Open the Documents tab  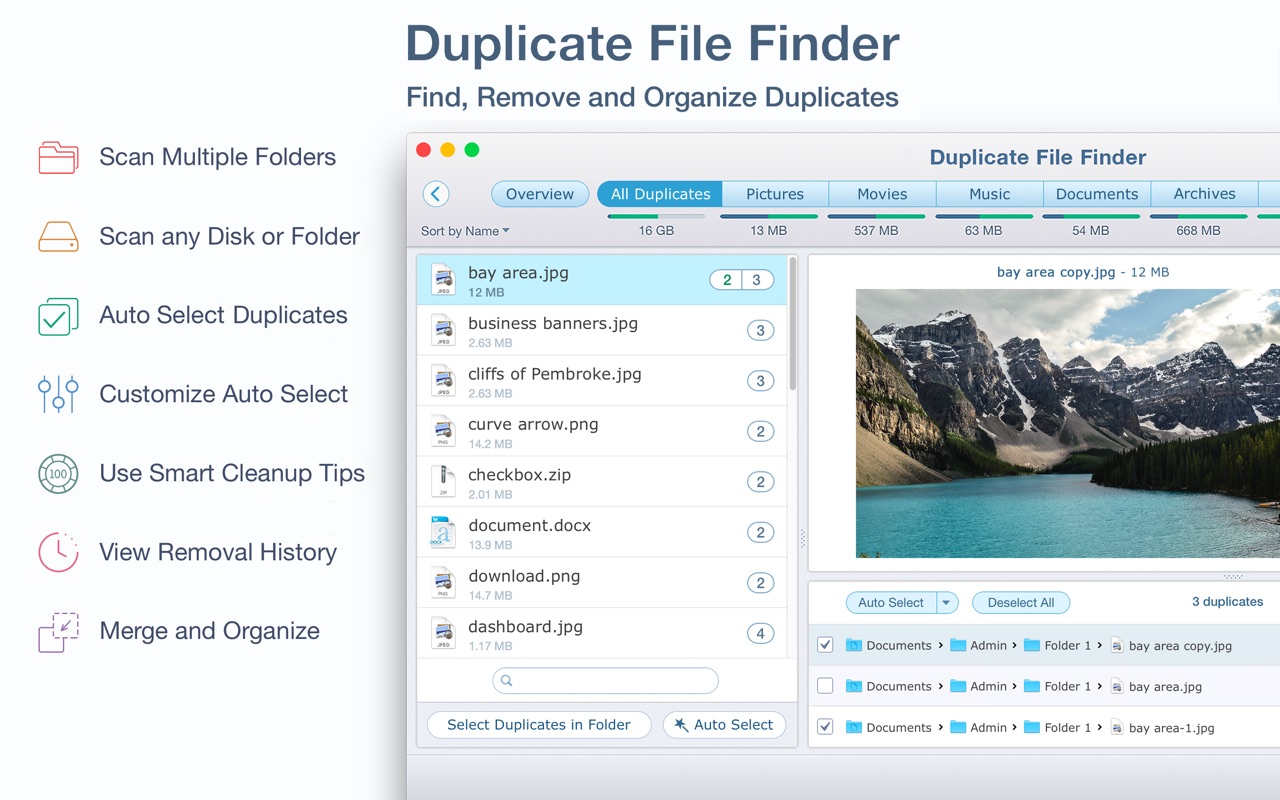(x=1097, y=194)
